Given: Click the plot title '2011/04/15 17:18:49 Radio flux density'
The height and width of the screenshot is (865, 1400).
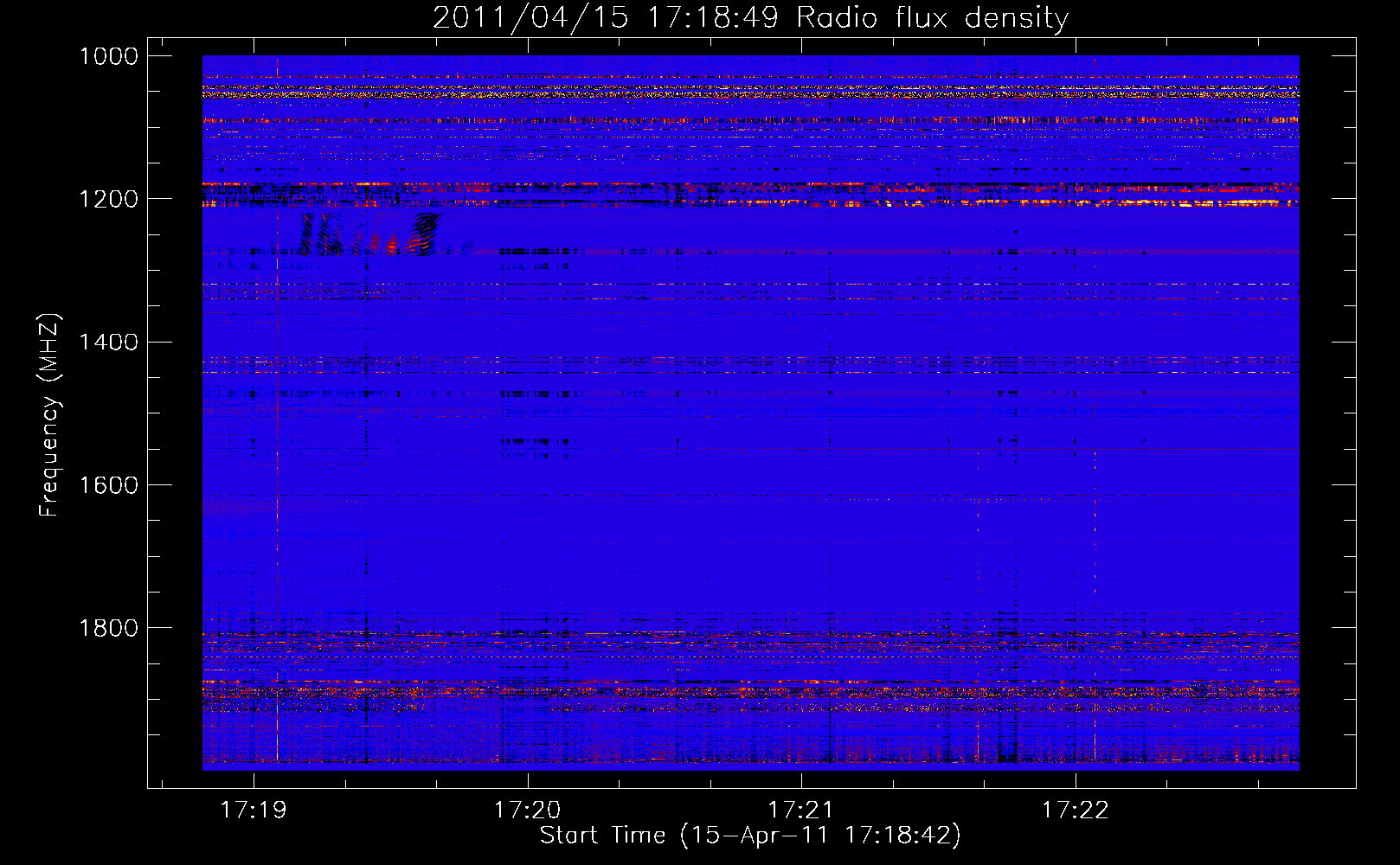Looking at the screenshot, I should (750, 17).
